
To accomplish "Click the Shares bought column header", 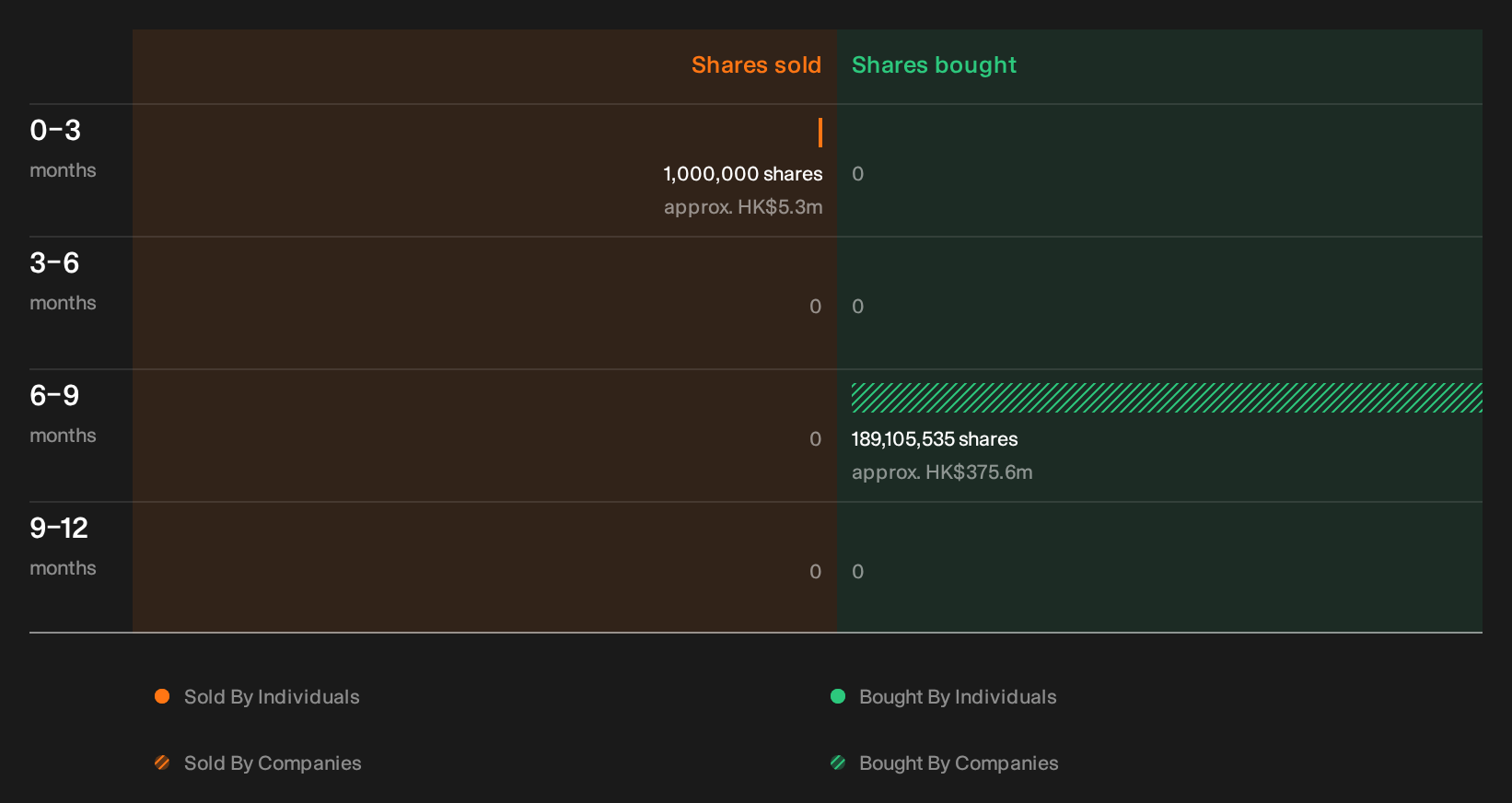I will click(x=934, y=65).
